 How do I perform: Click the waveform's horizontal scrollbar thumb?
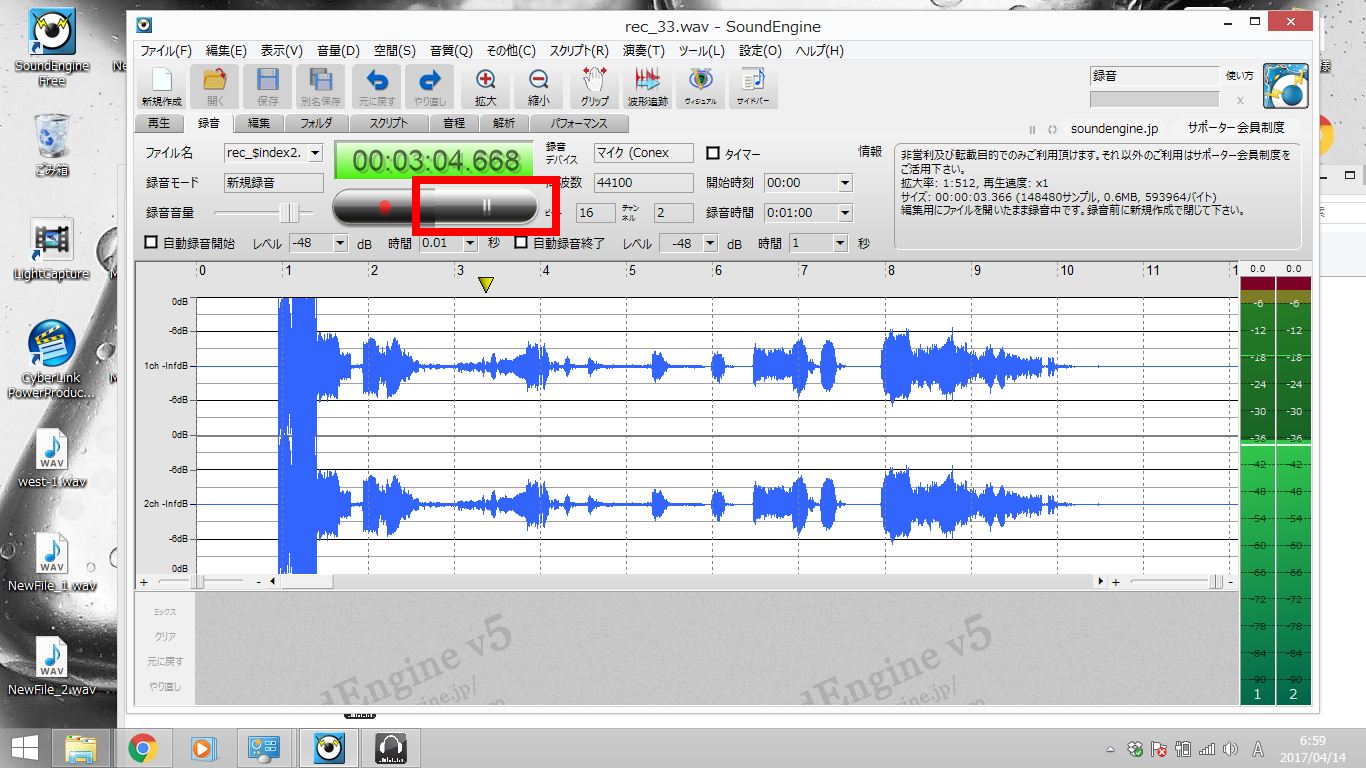(x=306, y=581)
